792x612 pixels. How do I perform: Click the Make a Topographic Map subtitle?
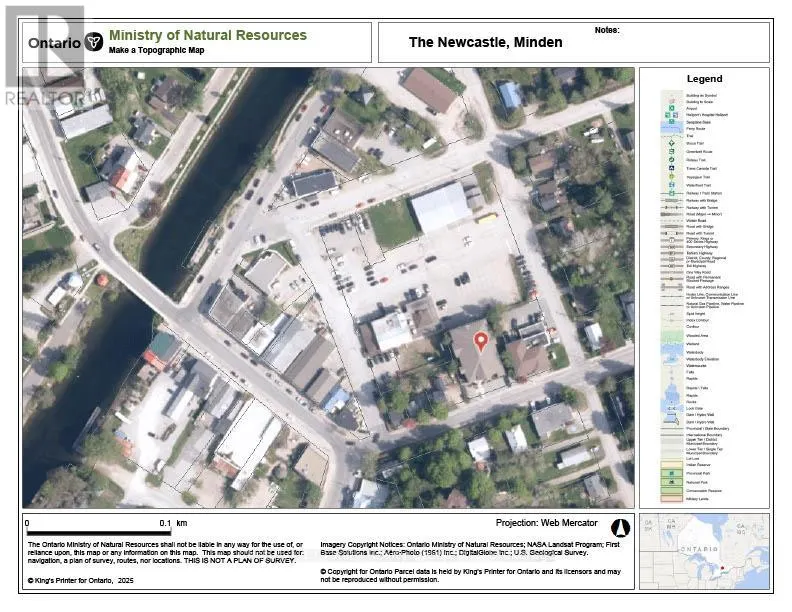156,50
